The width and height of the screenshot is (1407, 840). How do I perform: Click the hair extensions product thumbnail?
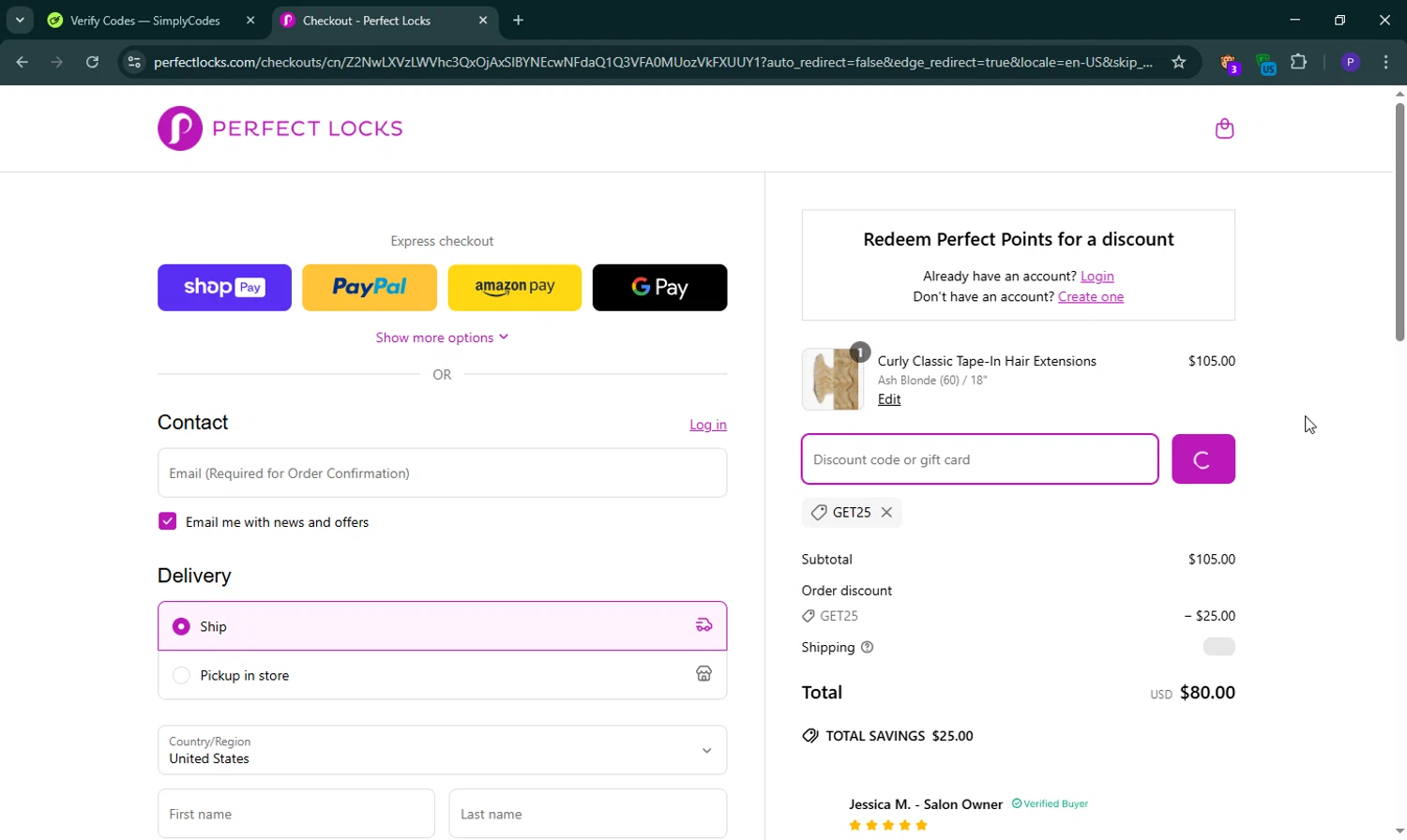point(833,380)
